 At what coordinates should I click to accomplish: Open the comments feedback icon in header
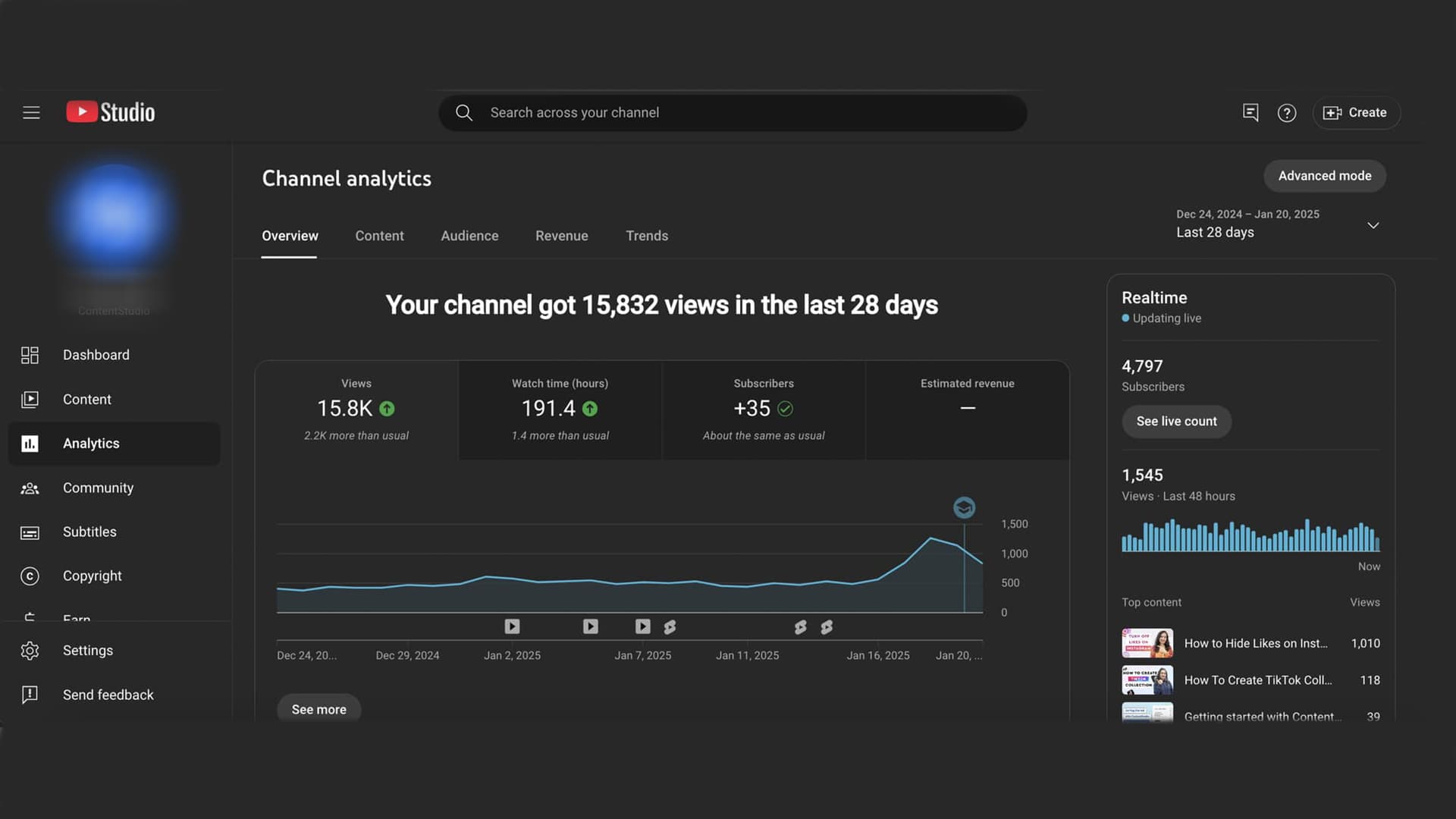click(1250, 112)
